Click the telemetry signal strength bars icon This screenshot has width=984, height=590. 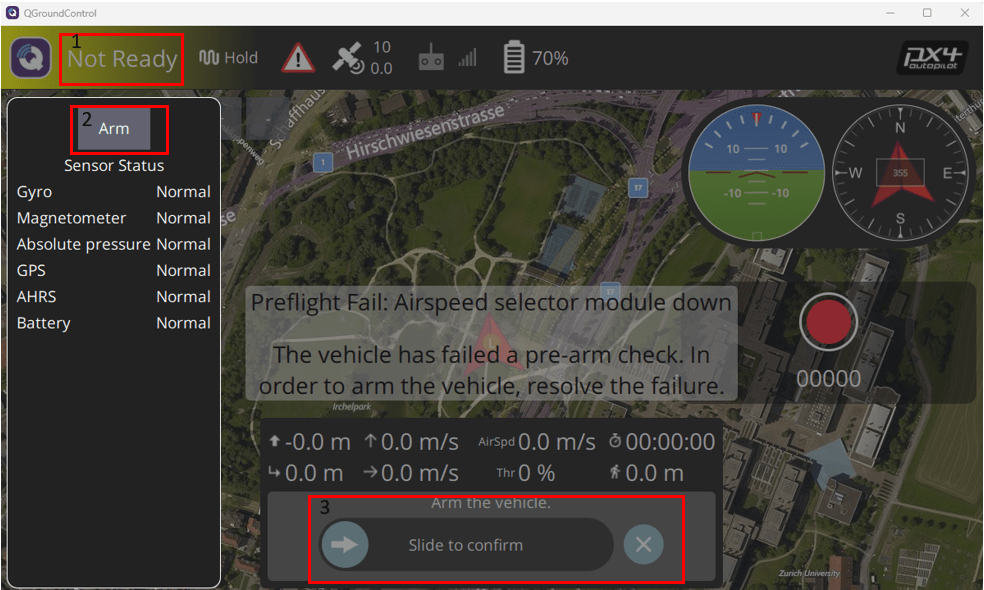(468, 58)
